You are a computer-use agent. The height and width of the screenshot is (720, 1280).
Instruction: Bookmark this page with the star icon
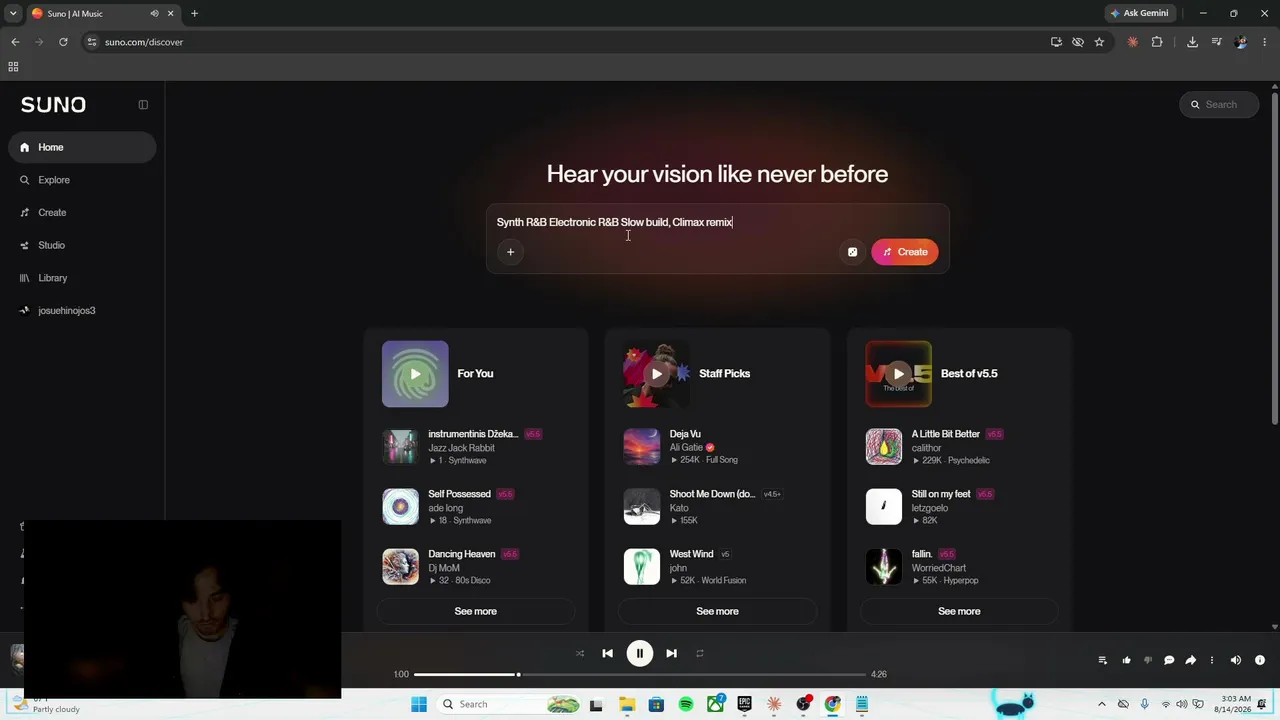coord(1099,42)
